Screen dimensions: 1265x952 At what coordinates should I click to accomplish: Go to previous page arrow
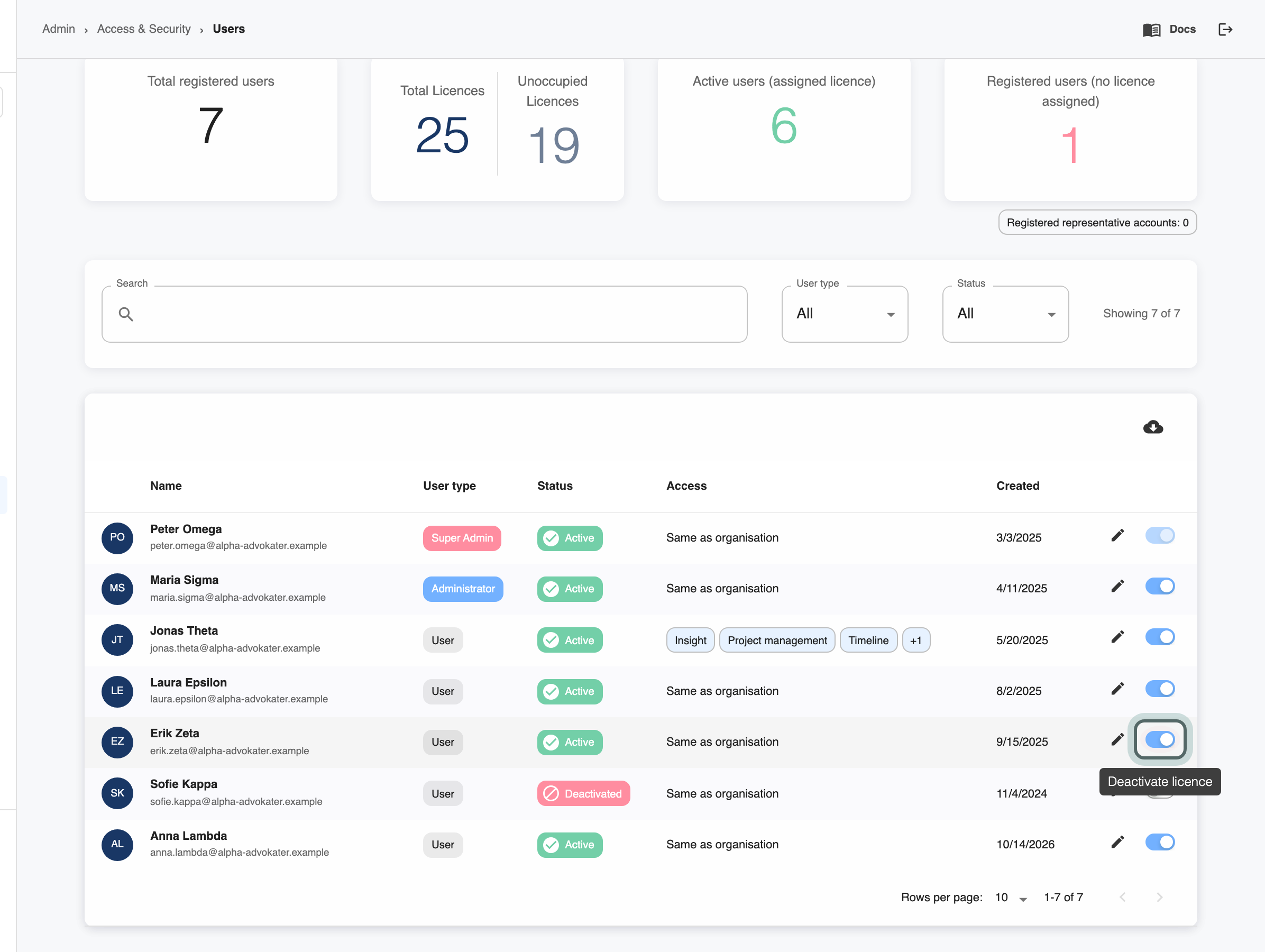[1123, 897]
